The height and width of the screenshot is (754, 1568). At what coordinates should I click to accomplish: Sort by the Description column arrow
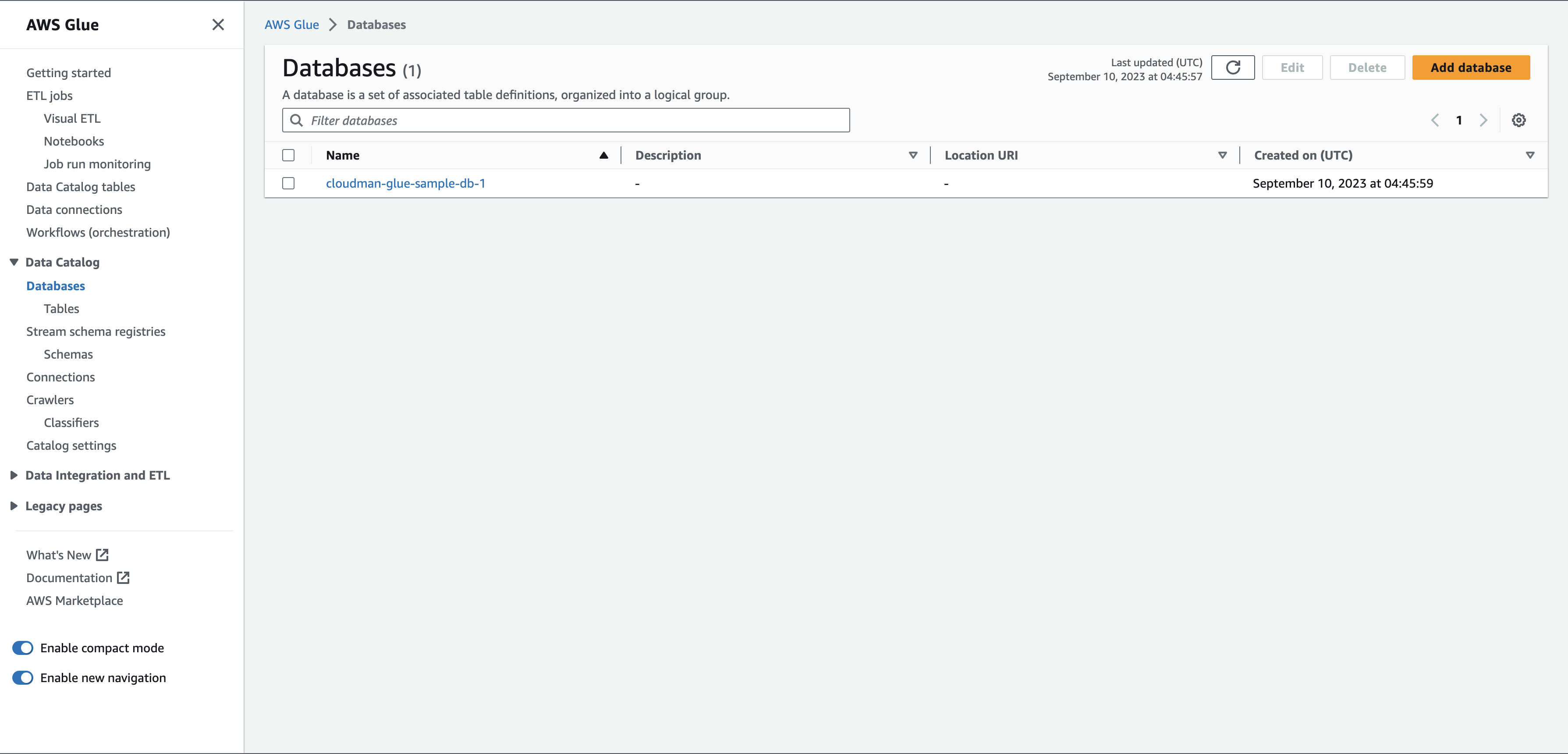[912, 155]
